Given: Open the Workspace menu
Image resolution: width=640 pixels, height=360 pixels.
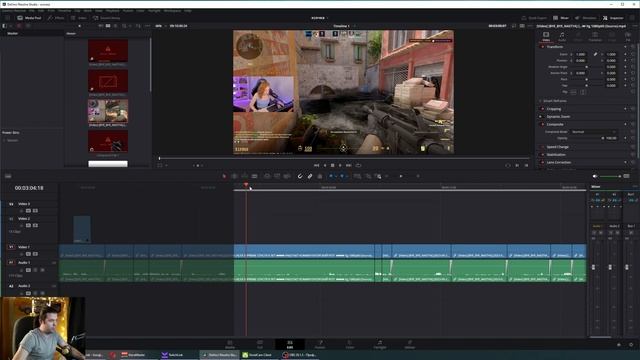Looking at the screenshot, I should (x=172, y=11).
